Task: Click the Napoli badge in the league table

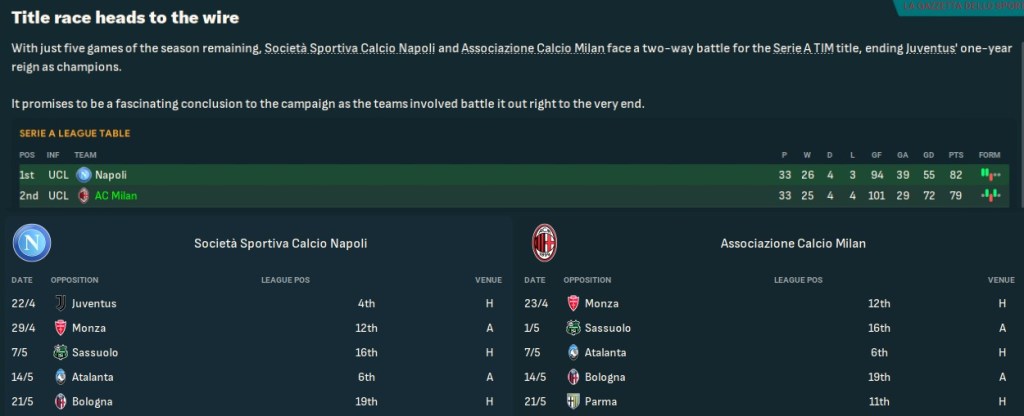Action: pyautogui.click(x=84, y=175)
